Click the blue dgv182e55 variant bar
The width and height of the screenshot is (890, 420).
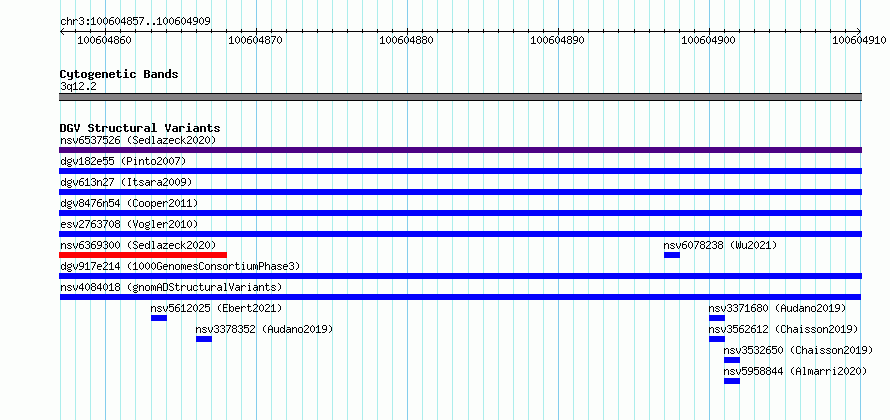tap(460, 171)
